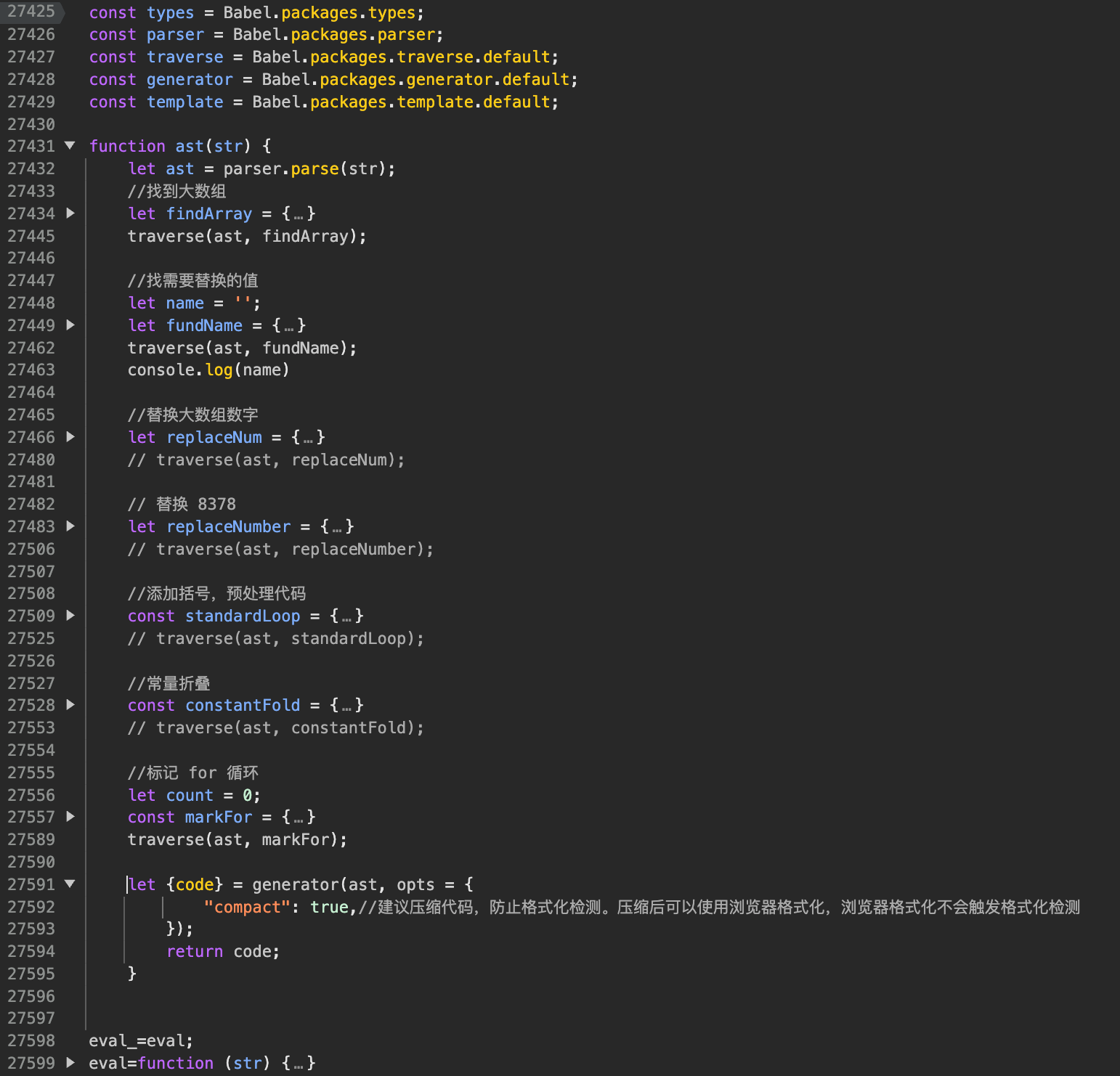
Task: Click the folded ellipsis after constantFold
Action: coord(346,706)
